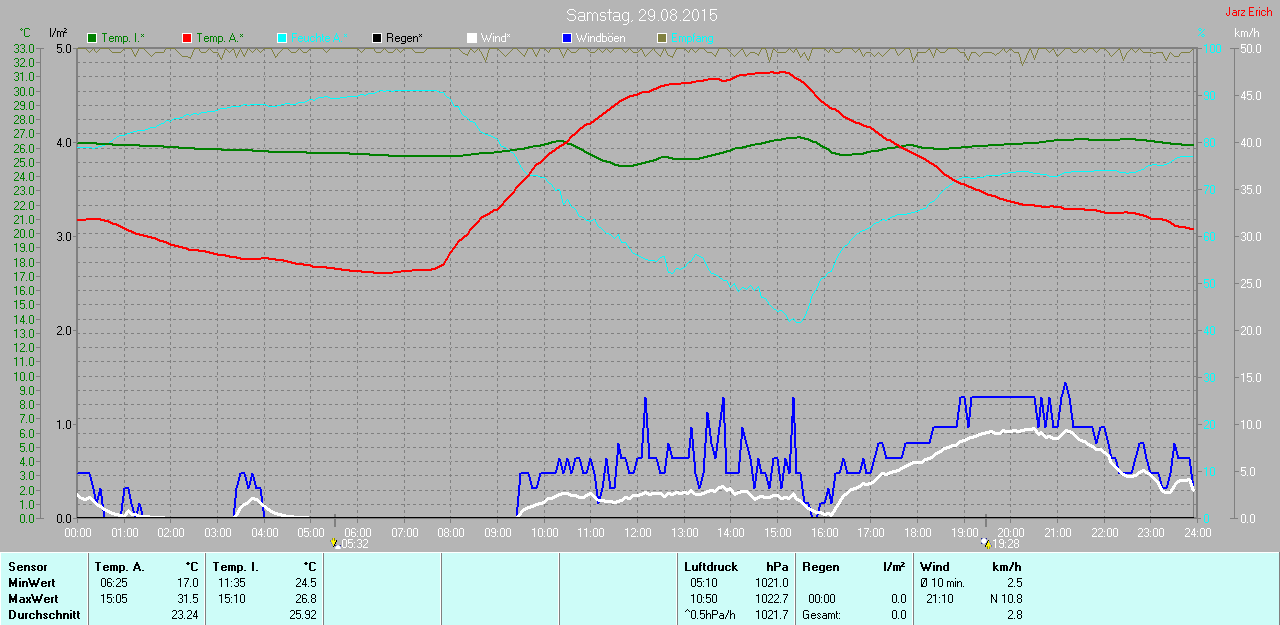Click the 'Durchschnitt' row header
The width and height of the screenshot is (1280, 625).
44,615
